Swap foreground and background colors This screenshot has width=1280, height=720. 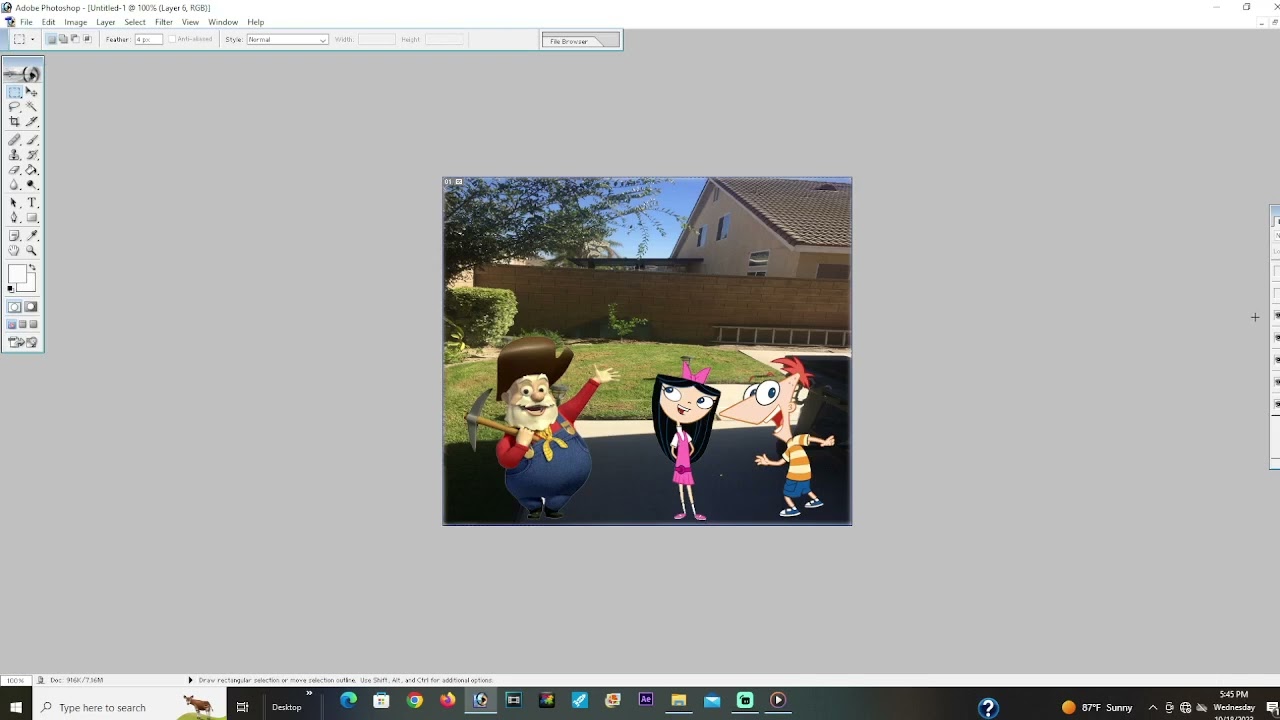coord(33,268)
